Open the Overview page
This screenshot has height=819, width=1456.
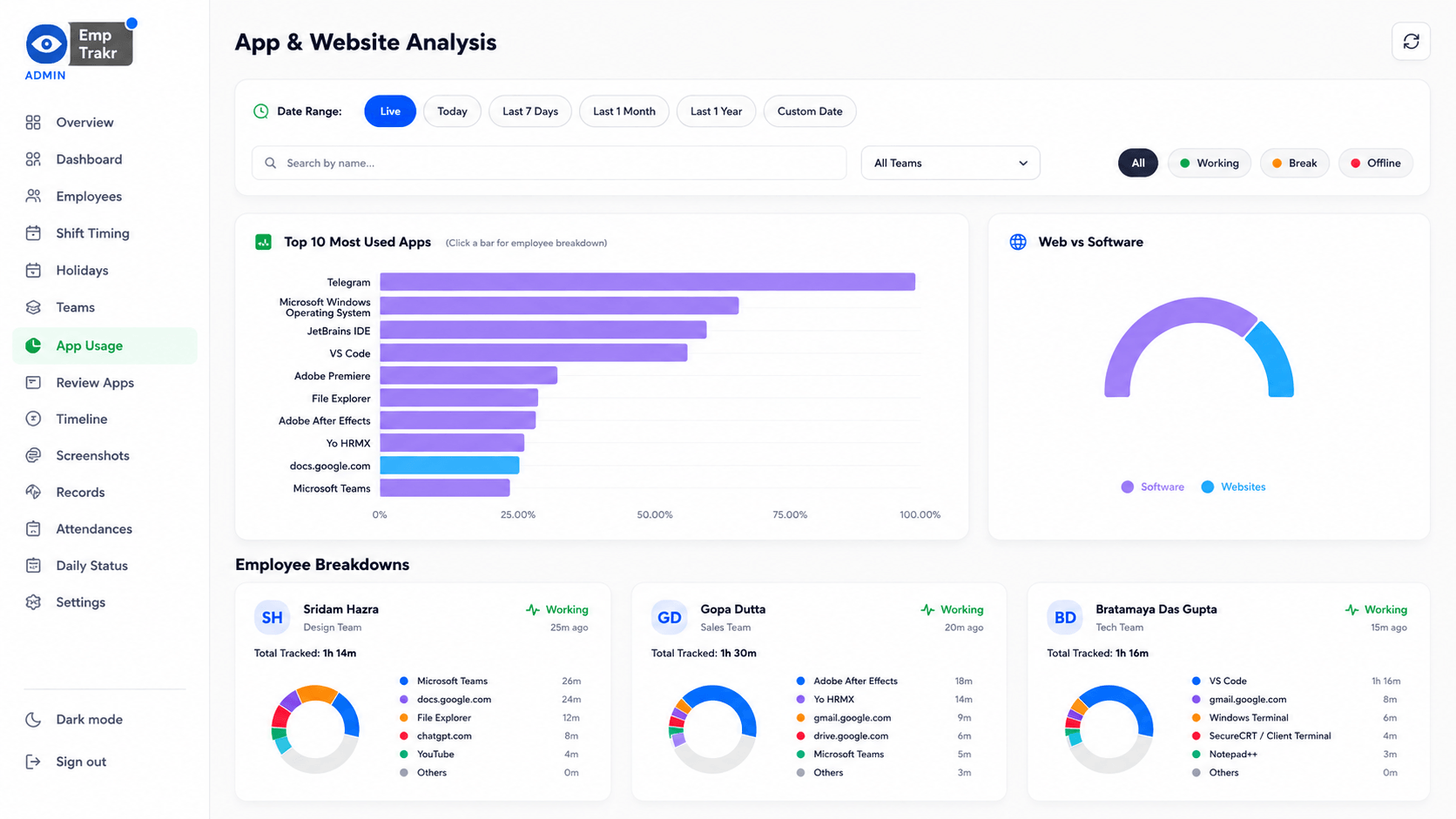(x=104, y=123)
